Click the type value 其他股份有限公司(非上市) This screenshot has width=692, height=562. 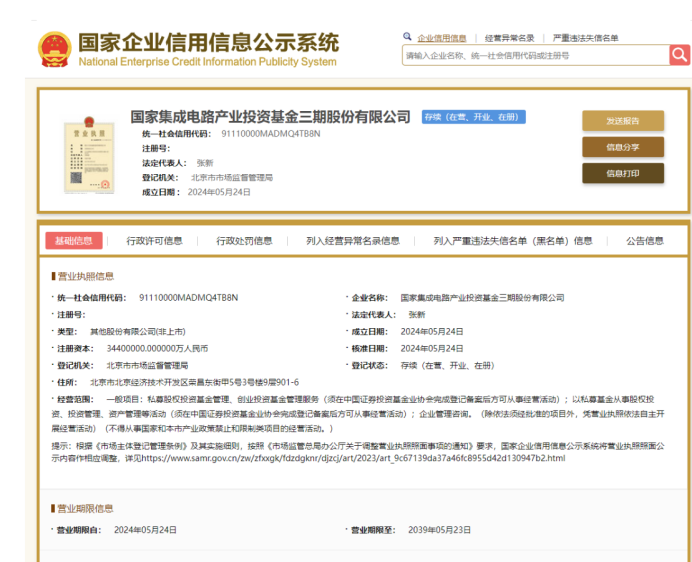(x=138, y=332)
